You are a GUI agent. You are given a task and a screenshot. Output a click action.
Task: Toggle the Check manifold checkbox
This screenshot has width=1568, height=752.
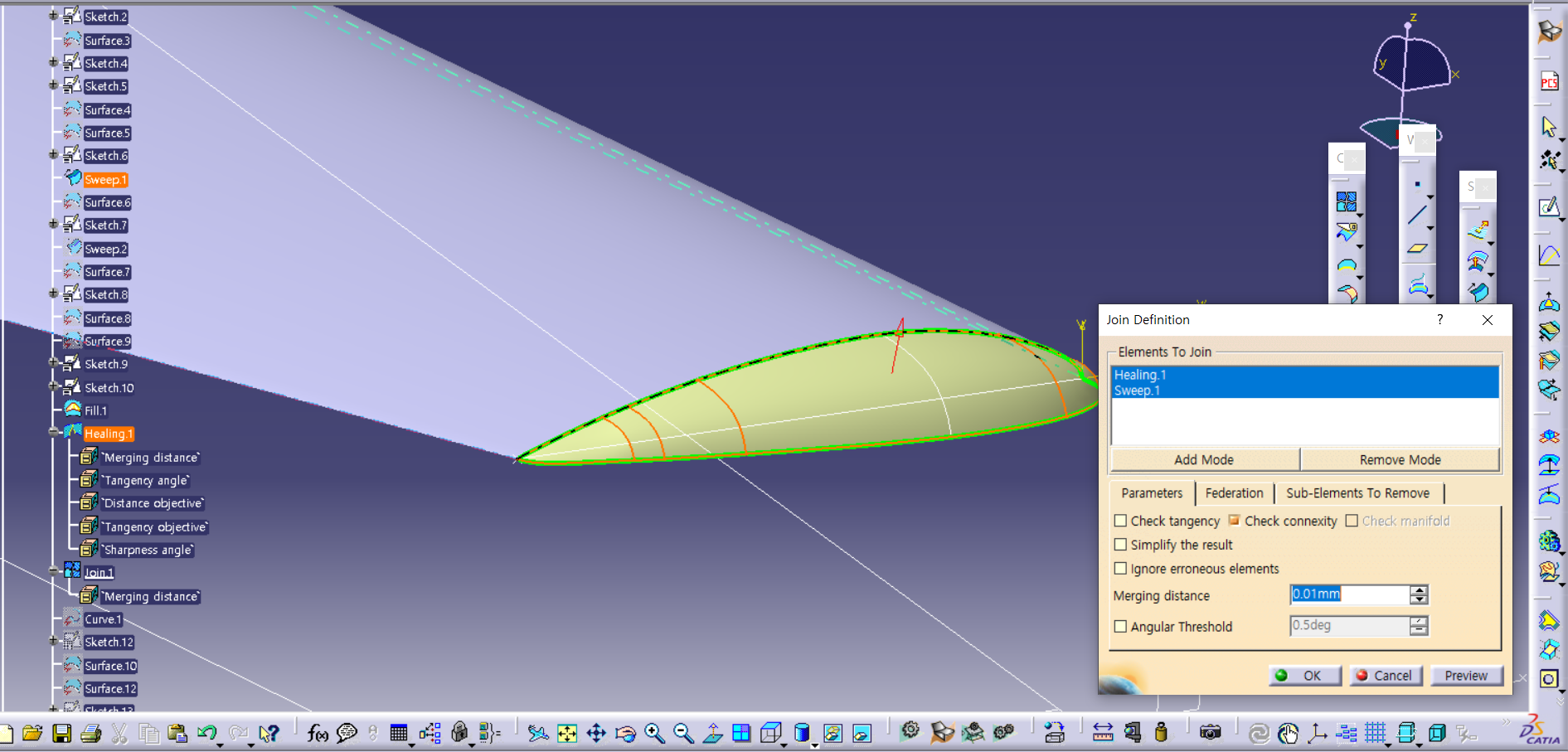1352,521
